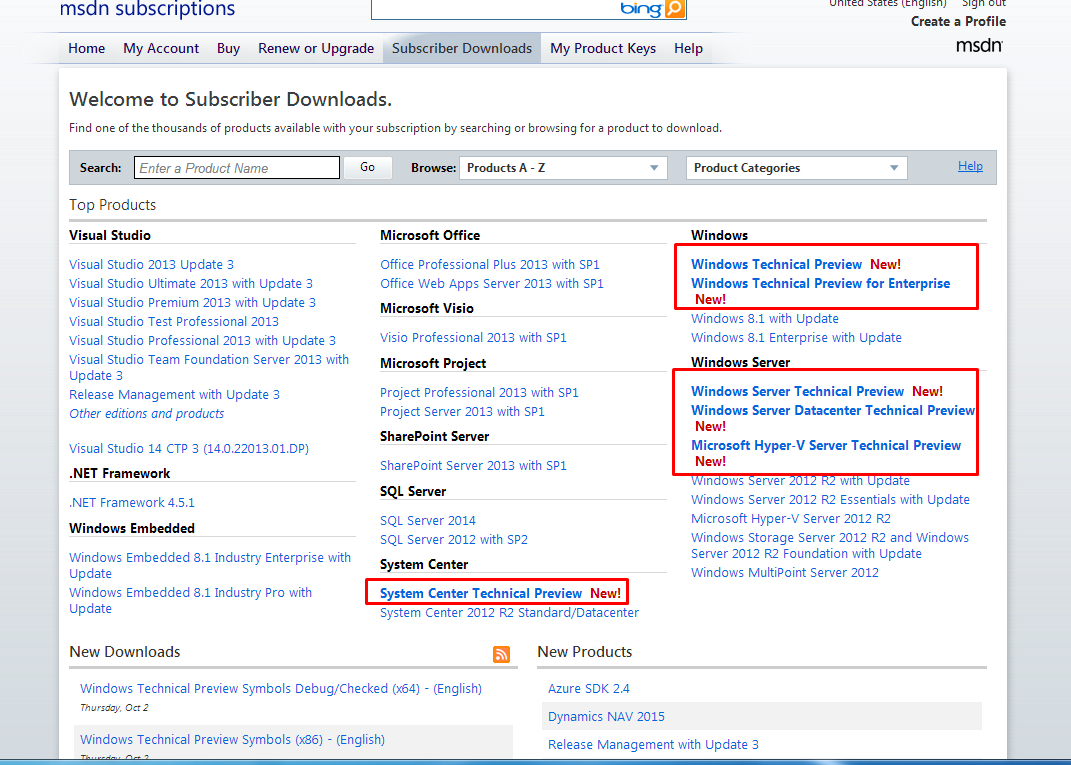This screenshot has height=765, width=1071.
Task: Go to the Home tab
Action: (x=87, y=48)
